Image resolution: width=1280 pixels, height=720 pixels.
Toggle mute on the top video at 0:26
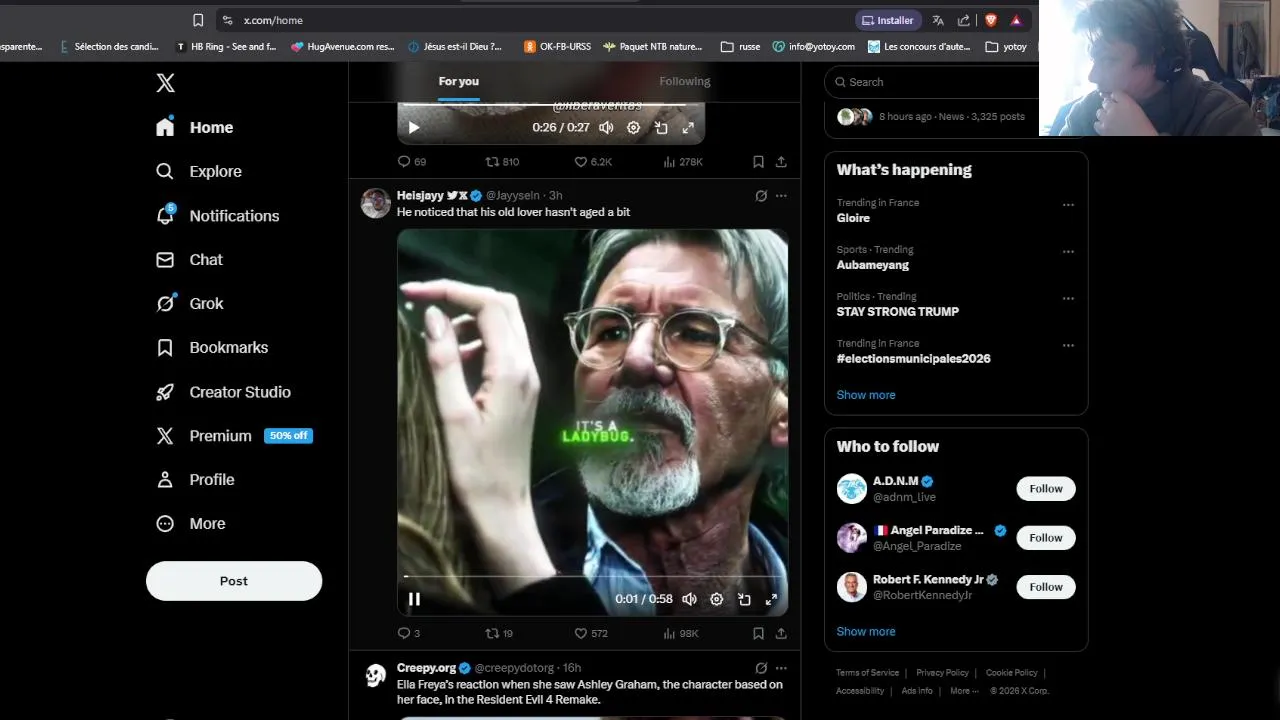tap(606, 127)
